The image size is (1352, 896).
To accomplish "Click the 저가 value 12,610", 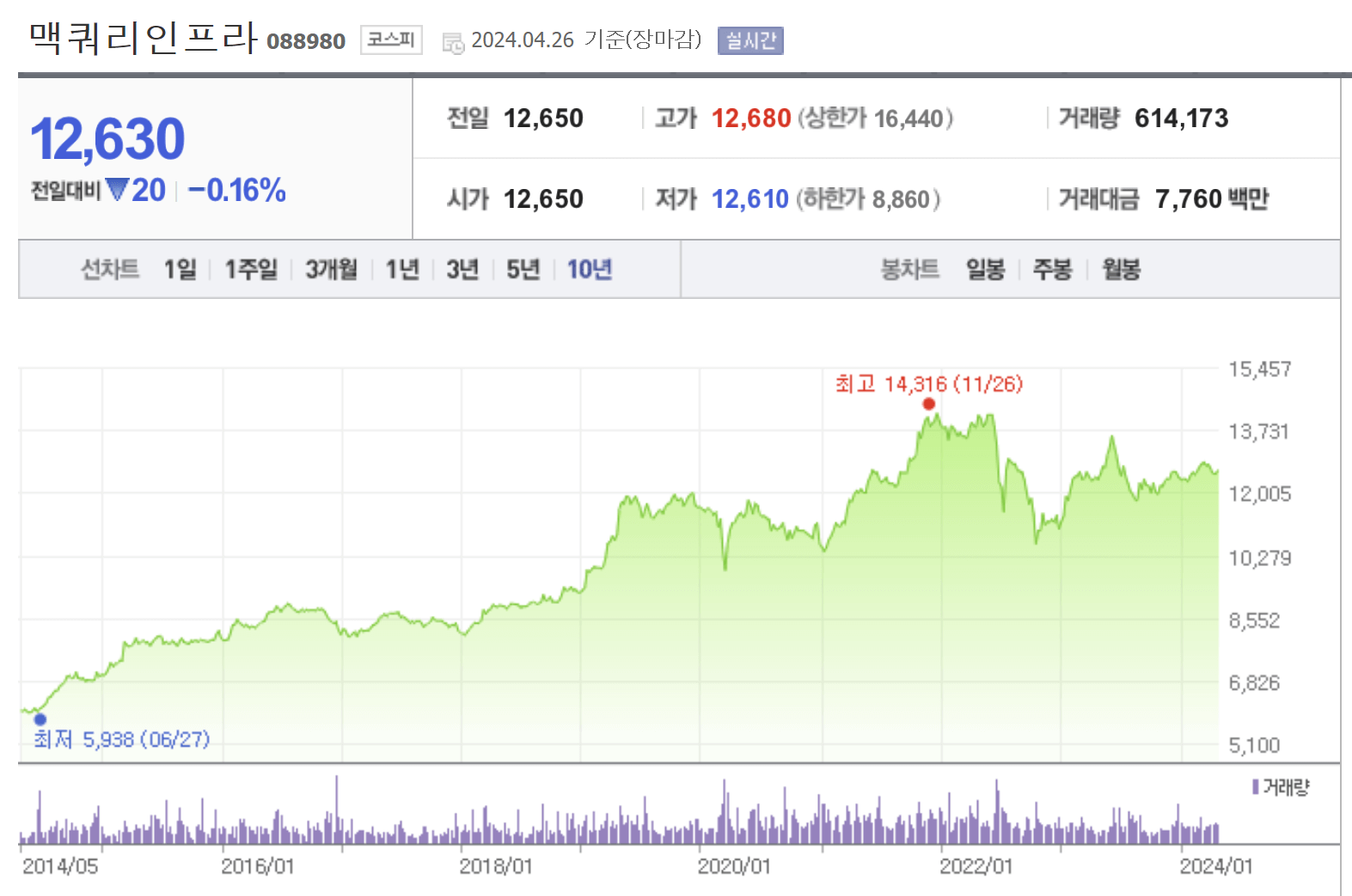I will click(750, 199).
